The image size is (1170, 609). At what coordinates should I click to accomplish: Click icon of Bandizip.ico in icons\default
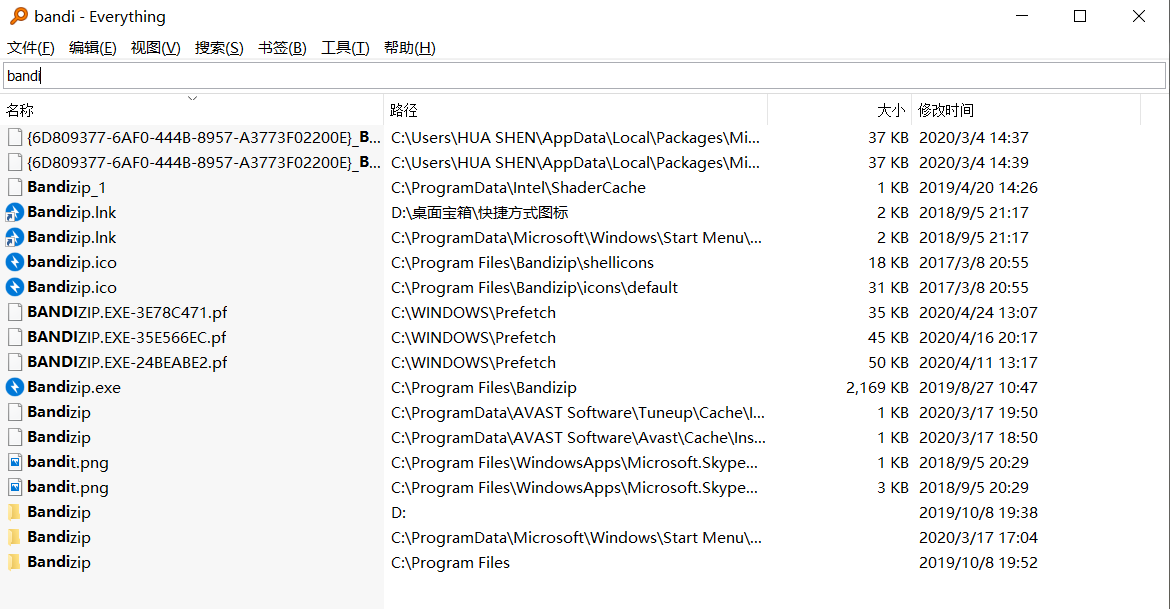(15, 287)
